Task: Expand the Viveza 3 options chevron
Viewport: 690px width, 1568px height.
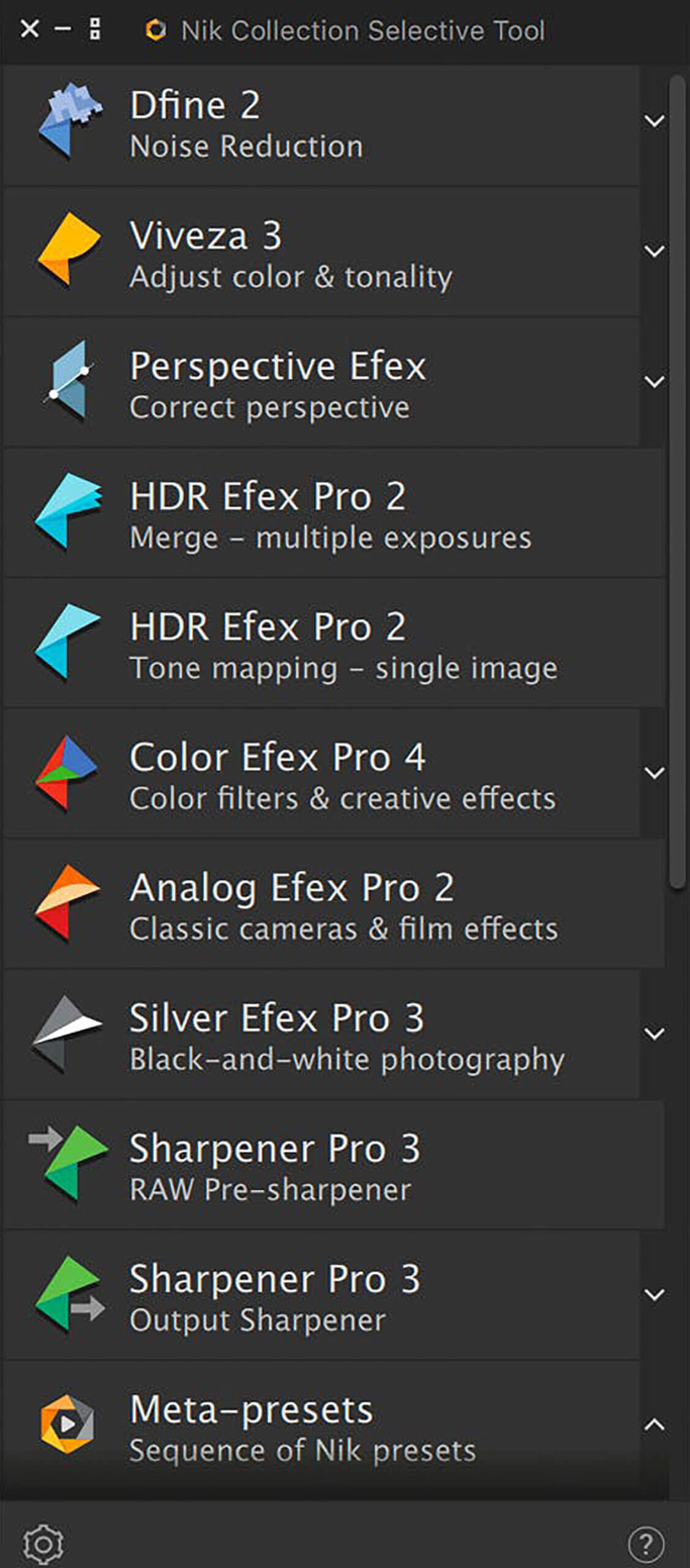Action: [654, 251]
